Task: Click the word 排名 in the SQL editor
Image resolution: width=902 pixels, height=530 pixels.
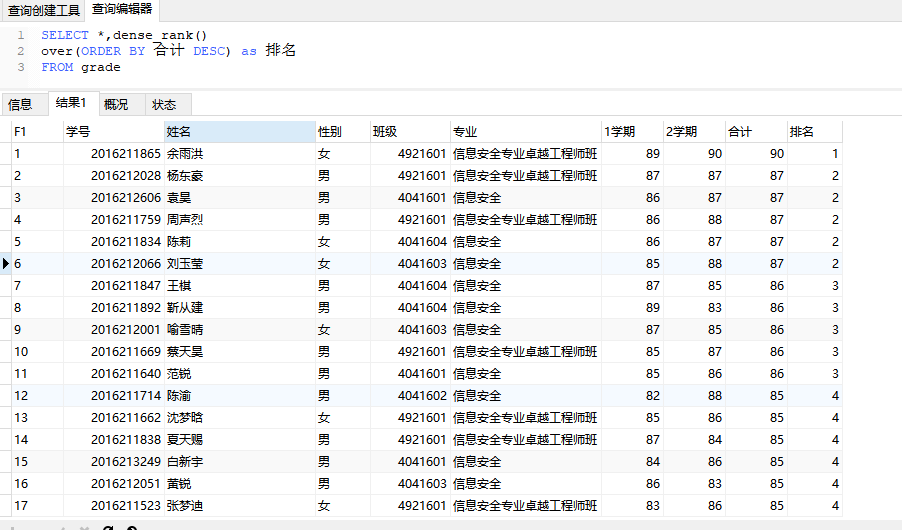Action: click(x=281, y=51)
